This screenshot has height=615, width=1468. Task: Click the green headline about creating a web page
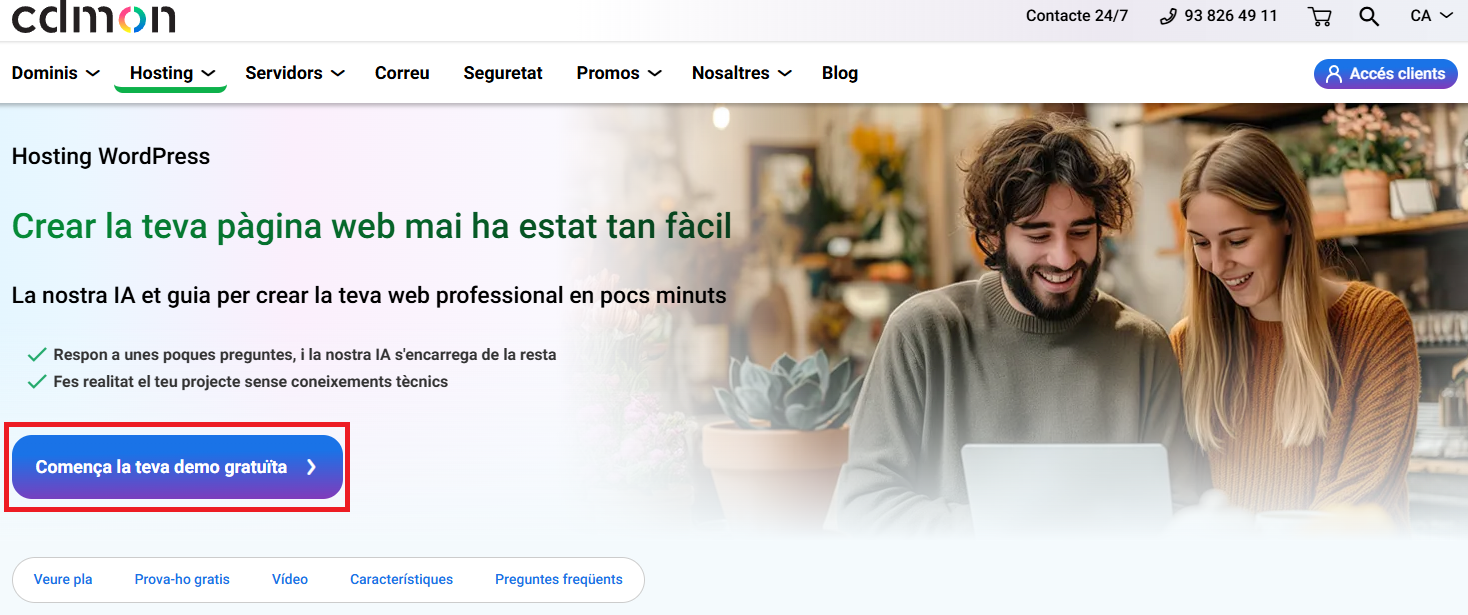(x=371, y=226)
